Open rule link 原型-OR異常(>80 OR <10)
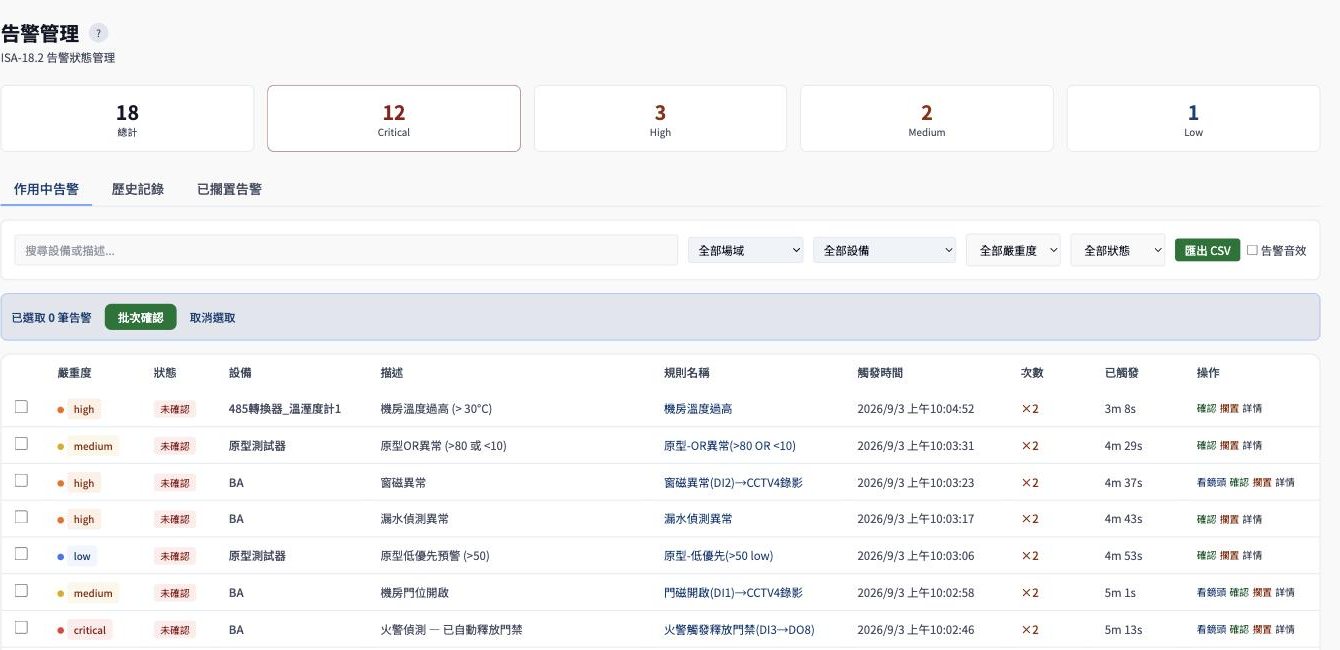The height and width of the screenshot is (650, 1340). pyautogui.click(x=730, y=446)
